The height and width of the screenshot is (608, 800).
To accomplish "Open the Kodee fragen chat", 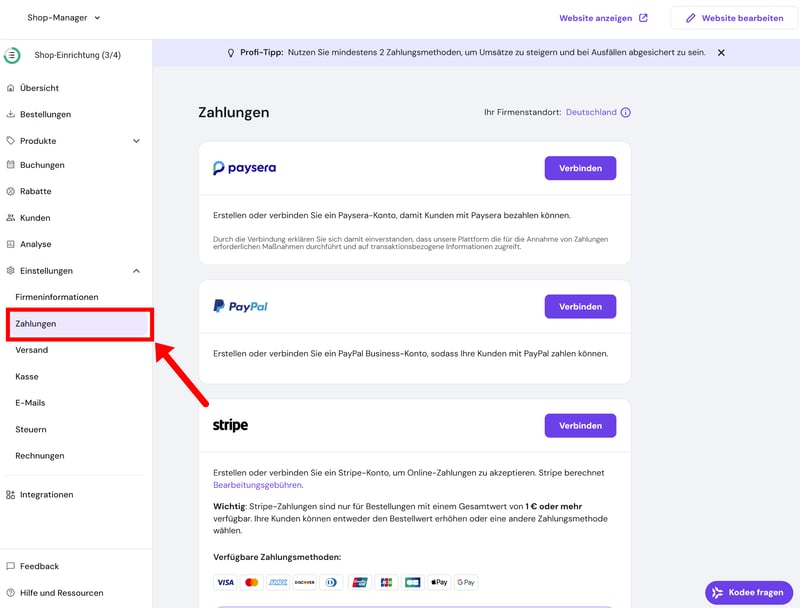I will [747, 592].
